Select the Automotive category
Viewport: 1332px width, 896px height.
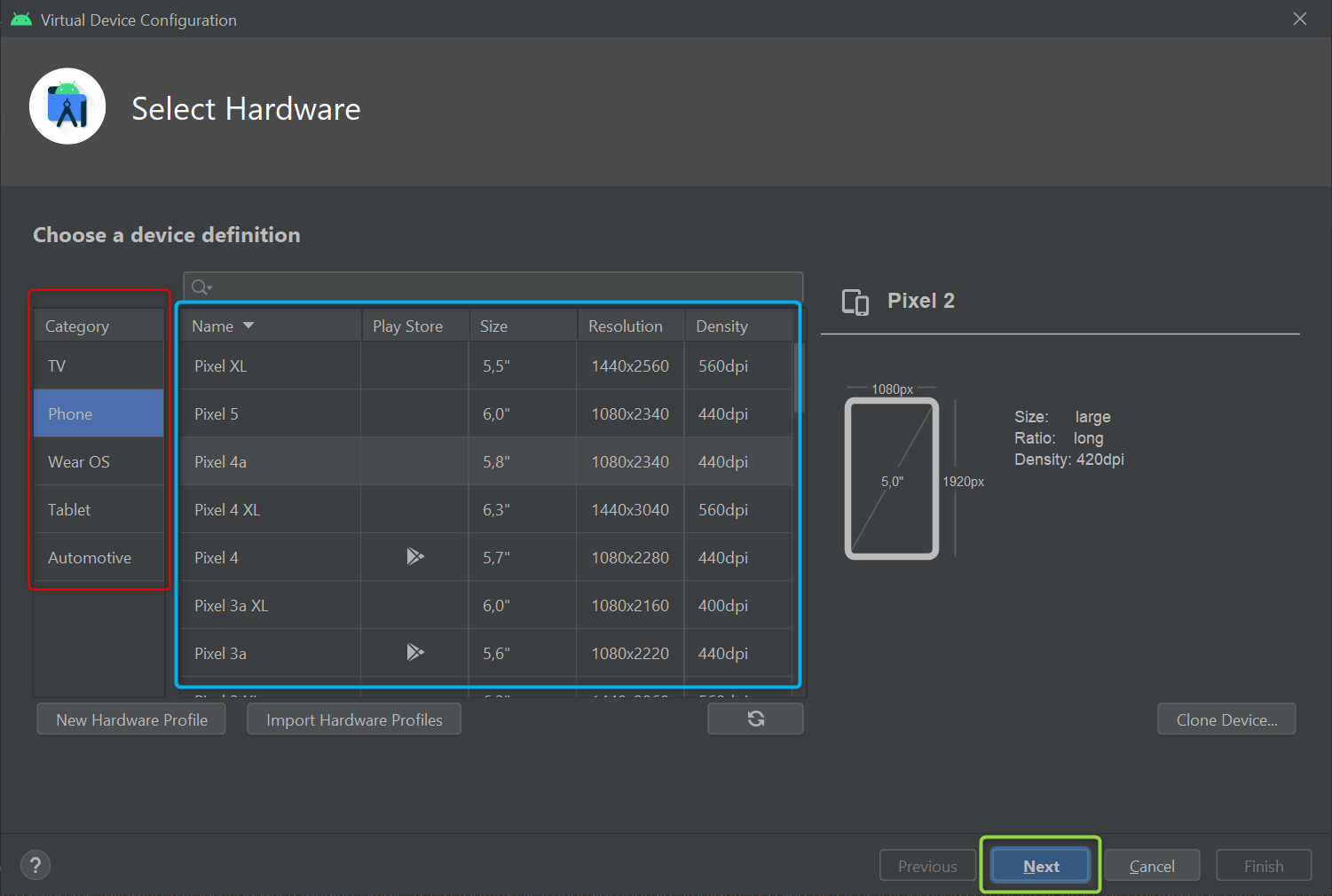pos(99,557)
